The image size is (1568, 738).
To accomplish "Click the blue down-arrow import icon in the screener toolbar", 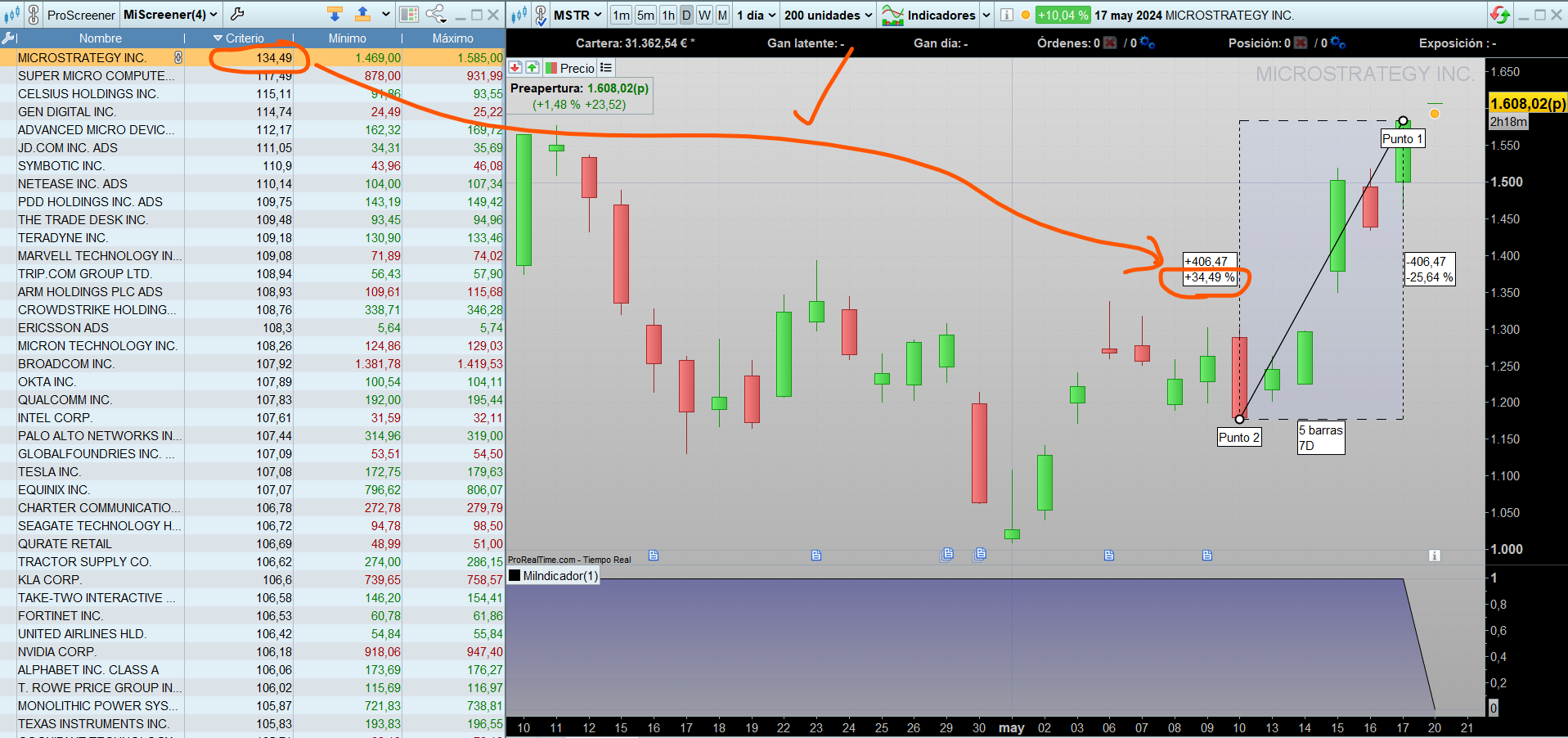I will point(335,14).
